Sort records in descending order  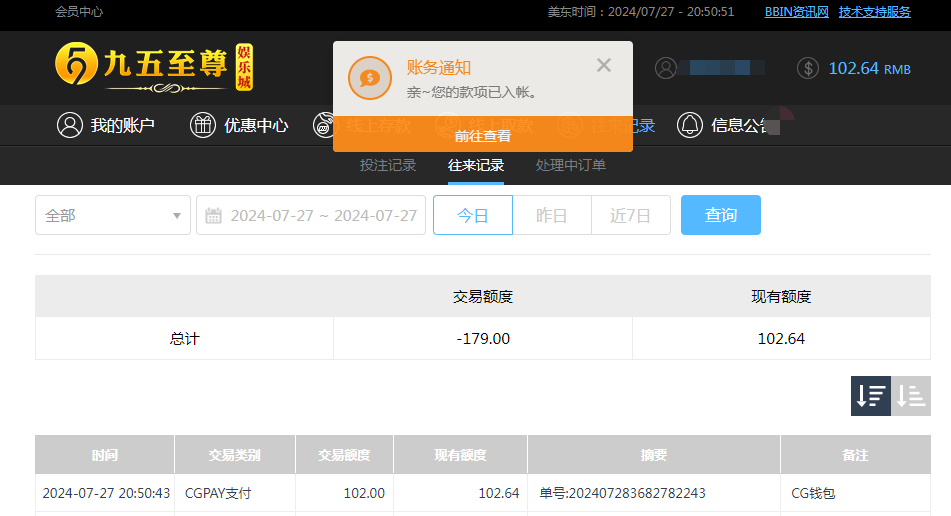tap(870, 396)
